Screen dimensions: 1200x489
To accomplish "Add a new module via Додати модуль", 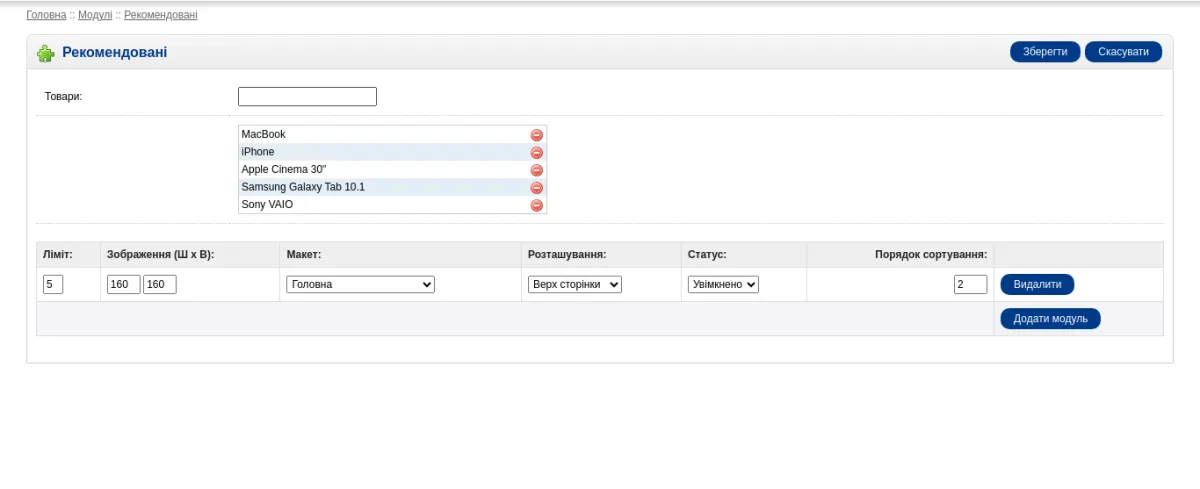I will coord(1050,319).
